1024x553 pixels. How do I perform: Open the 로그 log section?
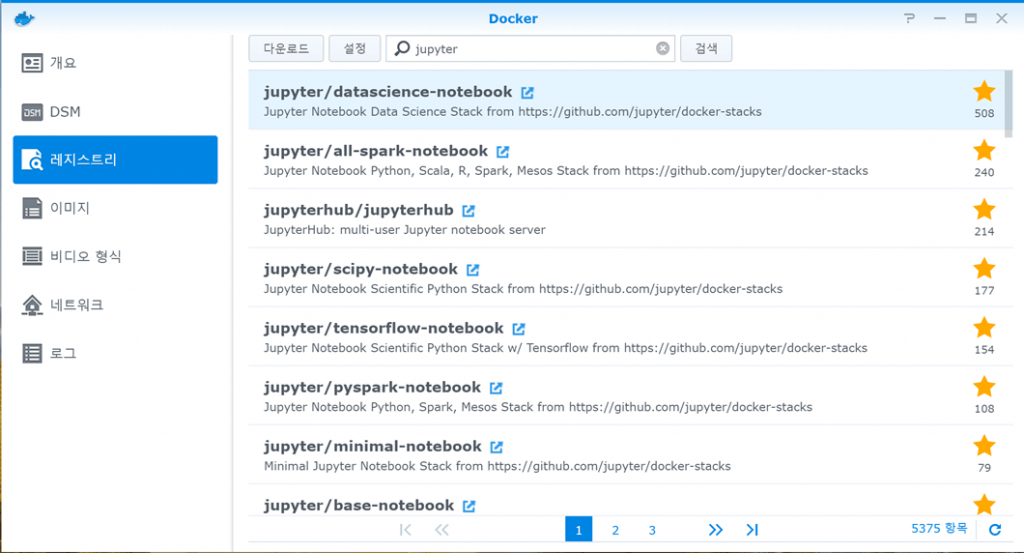click(x=115, y=353)
